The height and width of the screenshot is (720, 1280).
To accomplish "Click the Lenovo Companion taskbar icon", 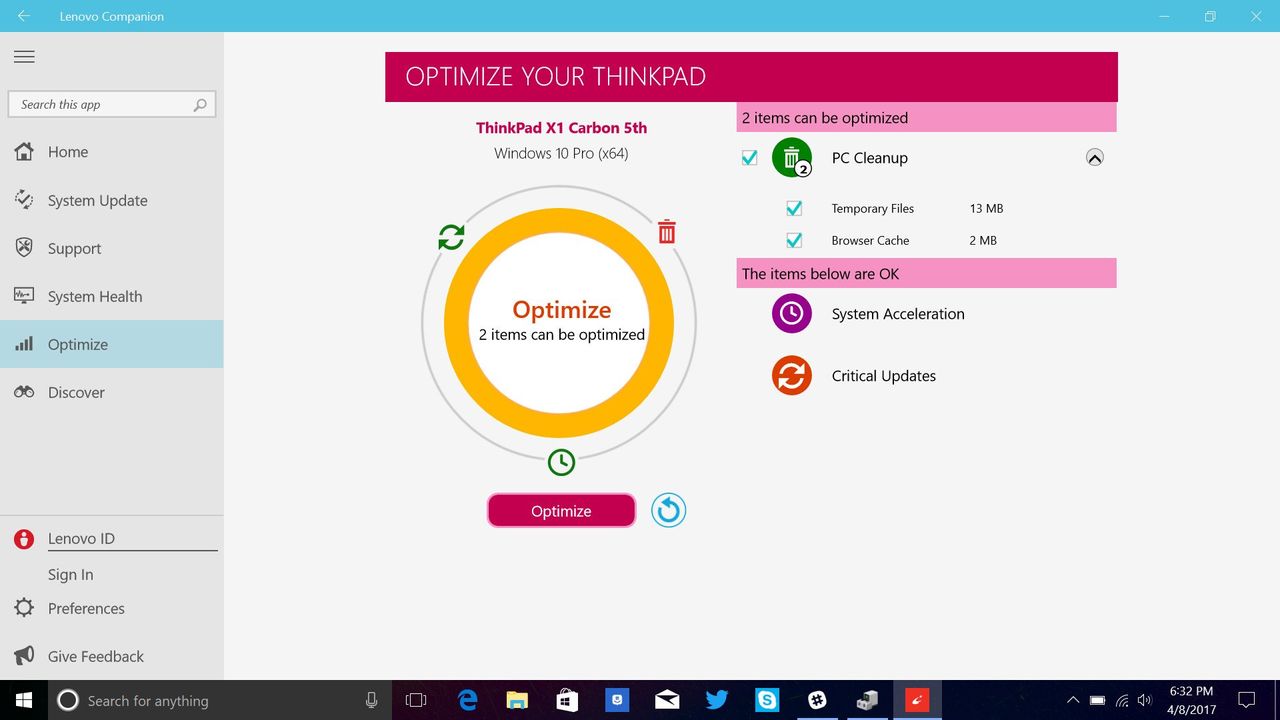I will pyautogui.click(x=917, y=700).
